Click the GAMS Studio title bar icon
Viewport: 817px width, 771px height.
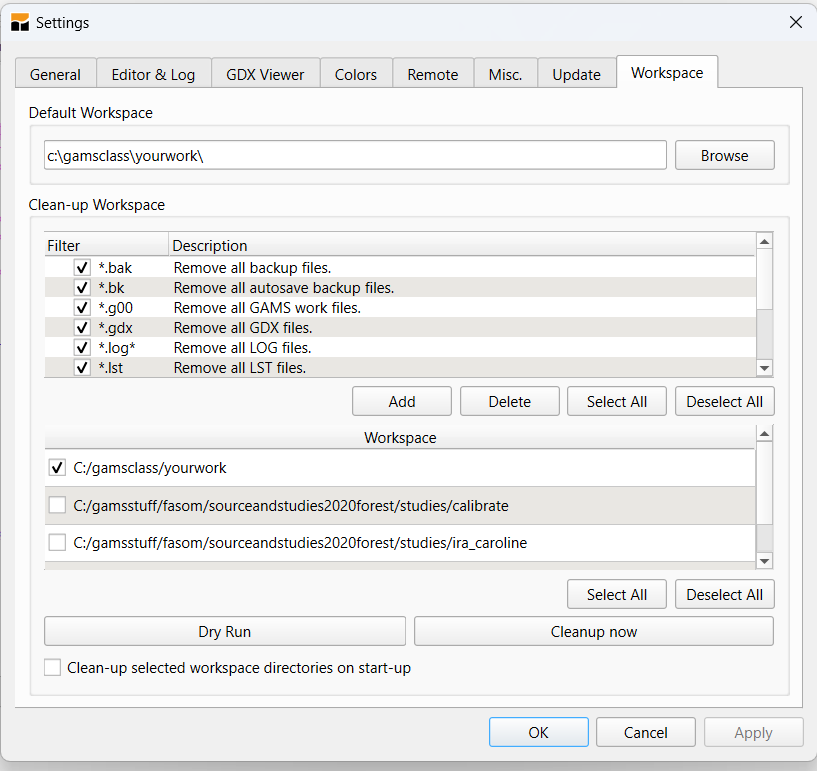click(20, 22)
